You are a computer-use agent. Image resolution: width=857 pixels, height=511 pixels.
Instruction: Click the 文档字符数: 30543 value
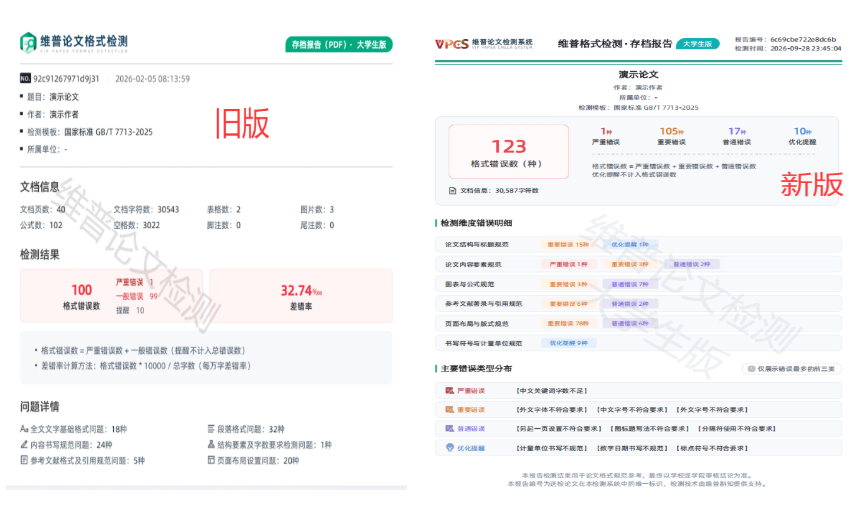coord(146,209)
